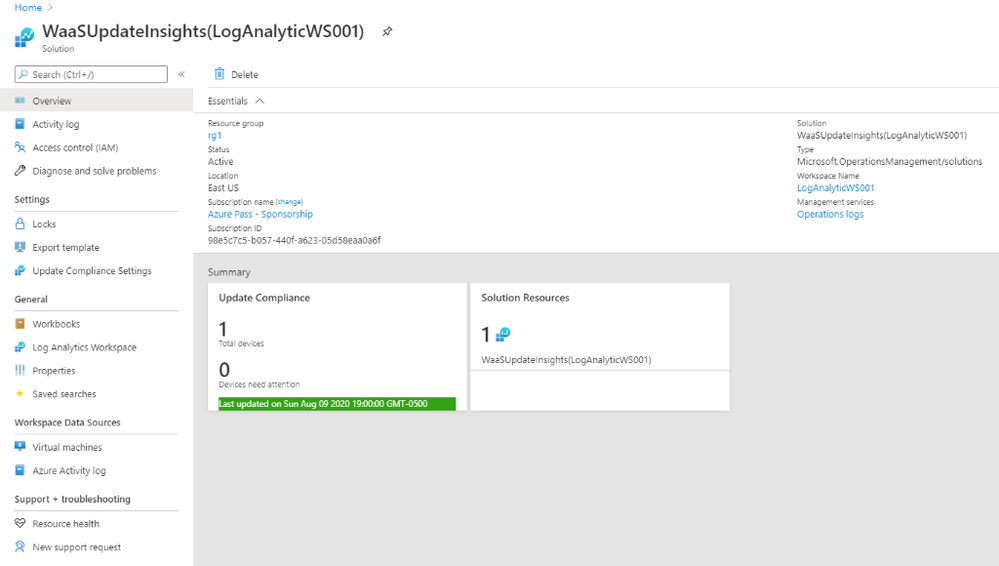Expand Home breadcrumb chevron
This screenshot has width=999, height=566.
[50, 8]
